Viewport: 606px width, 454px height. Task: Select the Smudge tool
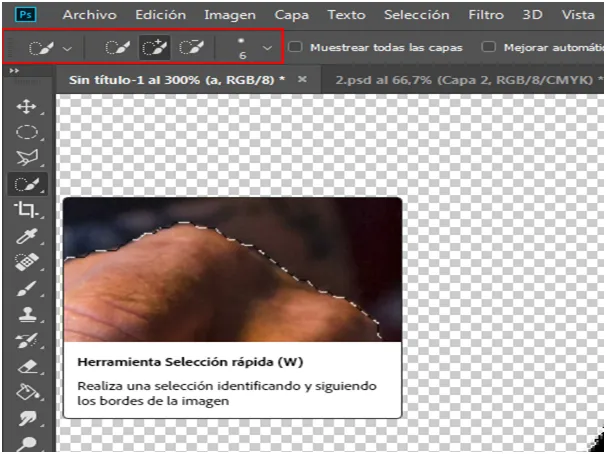(26, 418)
